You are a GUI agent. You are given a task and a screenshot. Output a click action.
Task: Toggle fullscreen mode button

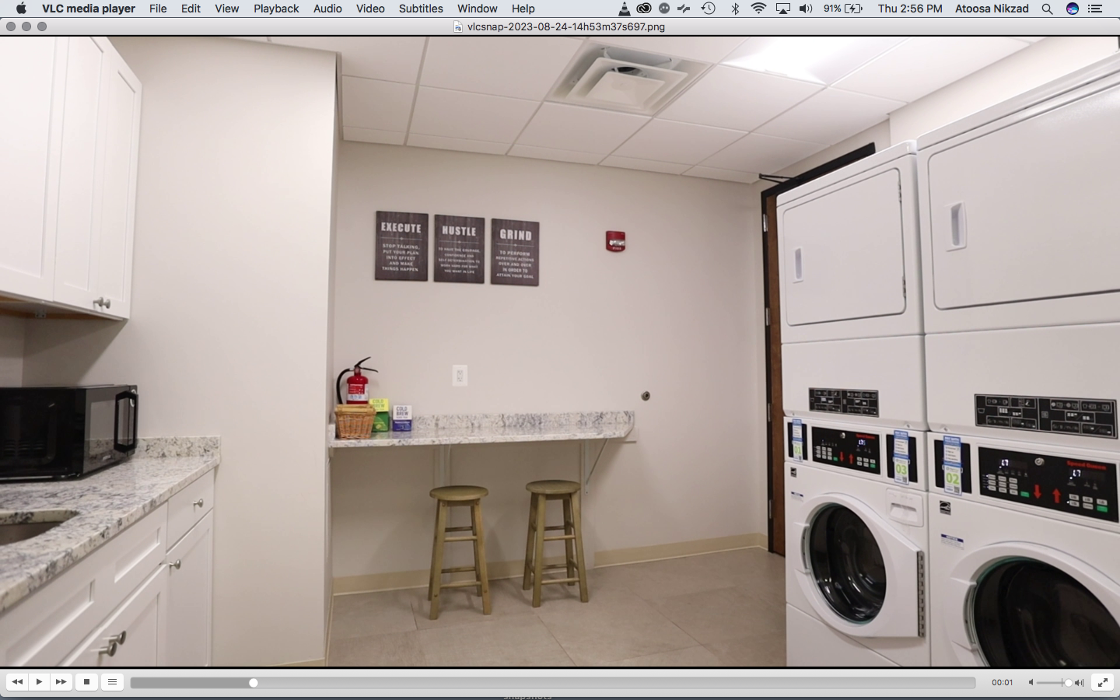point(1103,682)
